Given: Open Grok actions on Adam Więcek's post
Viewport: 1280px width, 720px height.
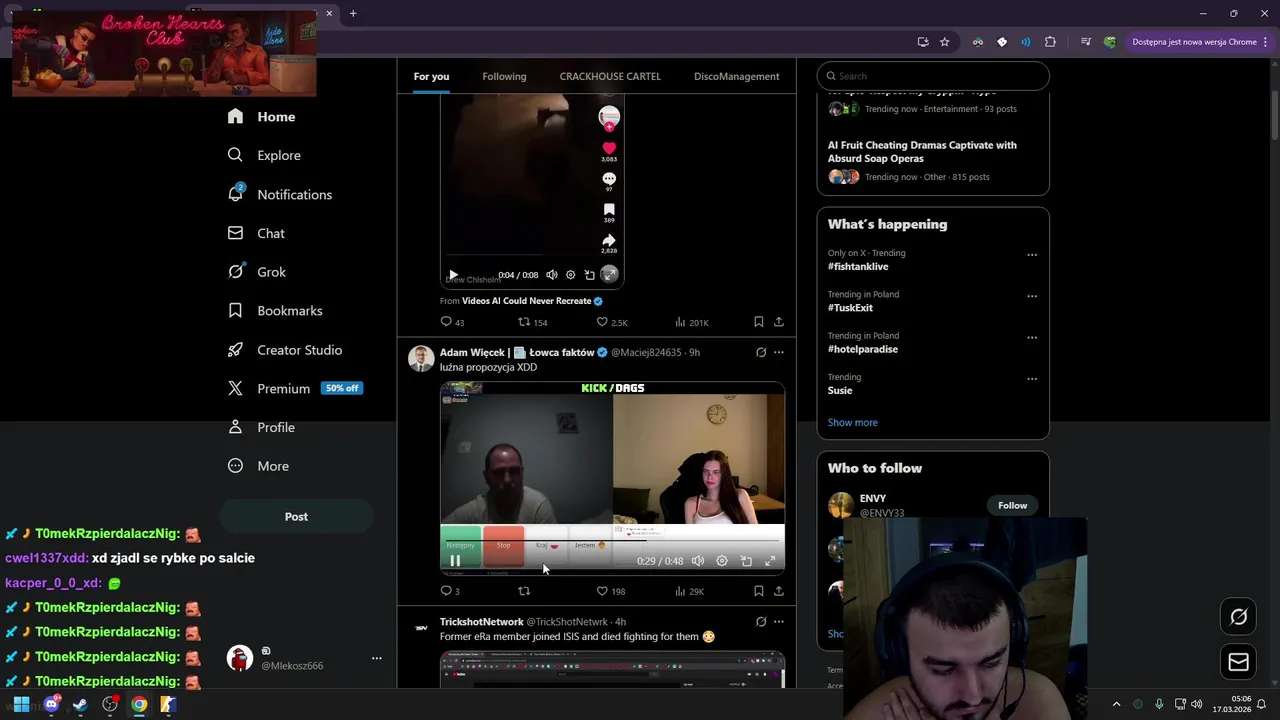Looking at the screenshot, I should 761,352.
